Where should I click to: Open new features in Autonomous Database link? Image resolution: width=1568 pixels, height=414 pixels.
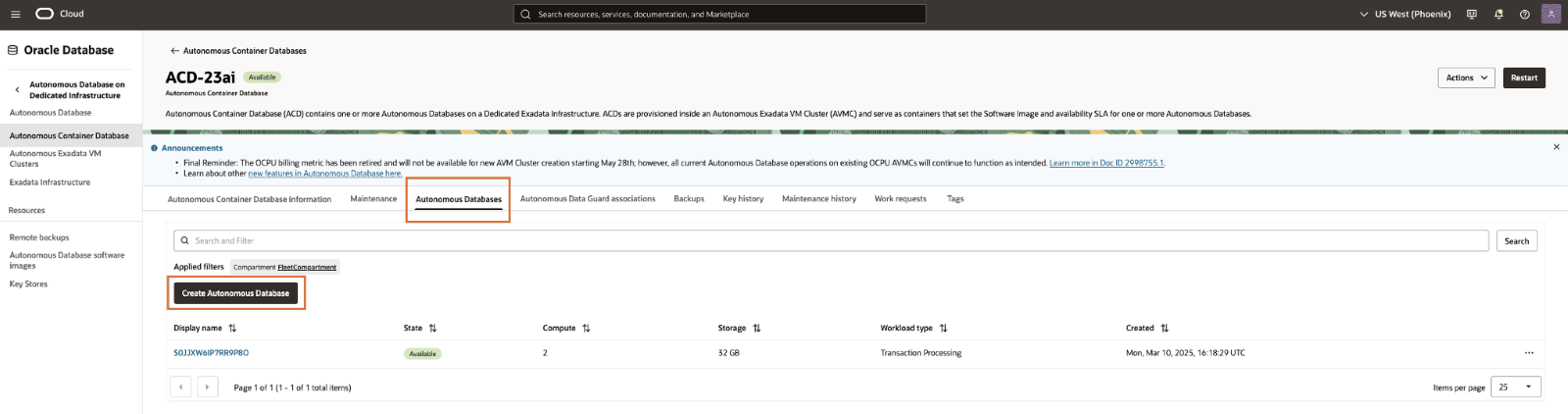click(x=324, y=174)
